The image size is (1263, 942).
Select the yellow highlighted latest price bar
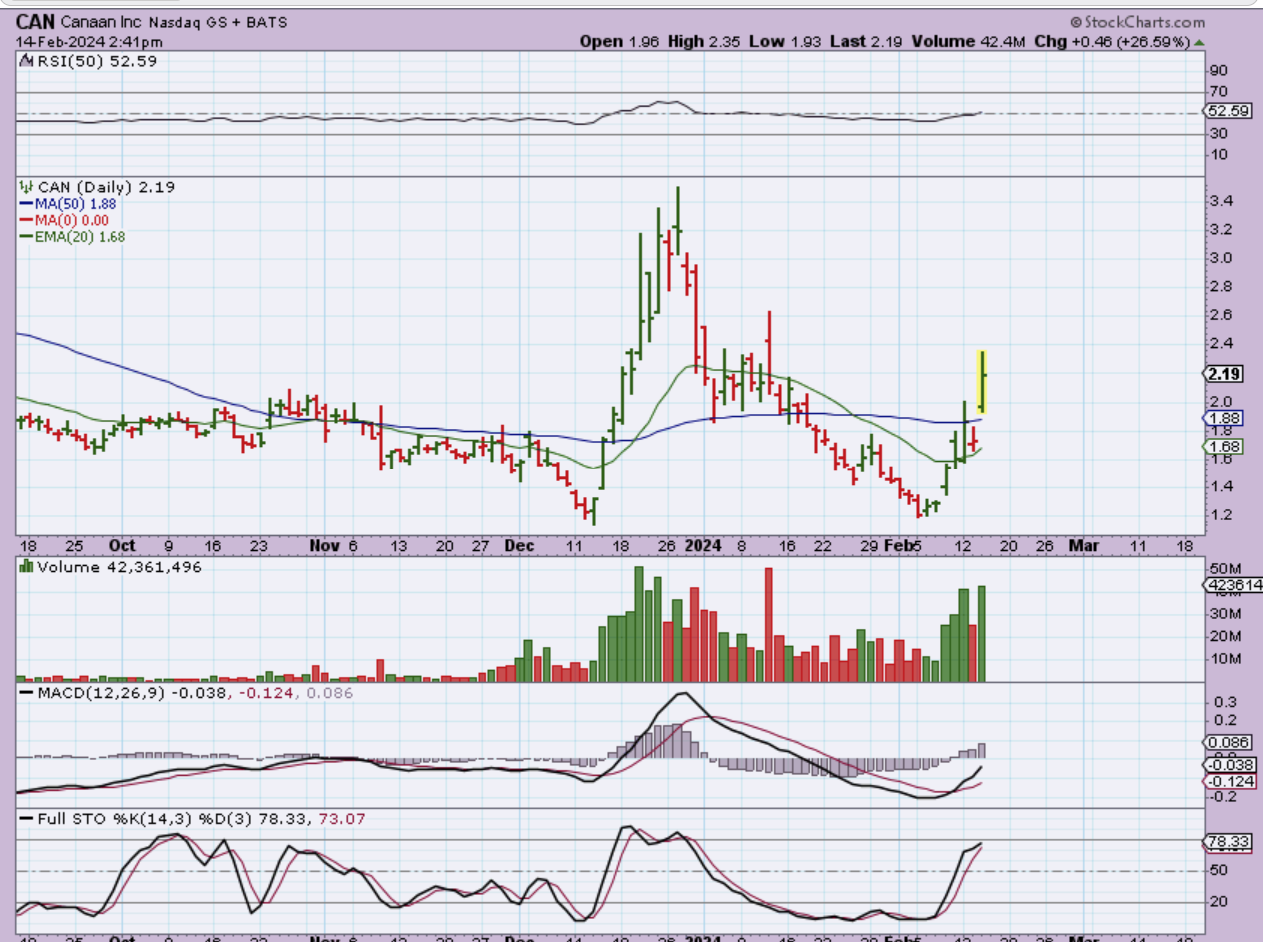click(983, 380)
